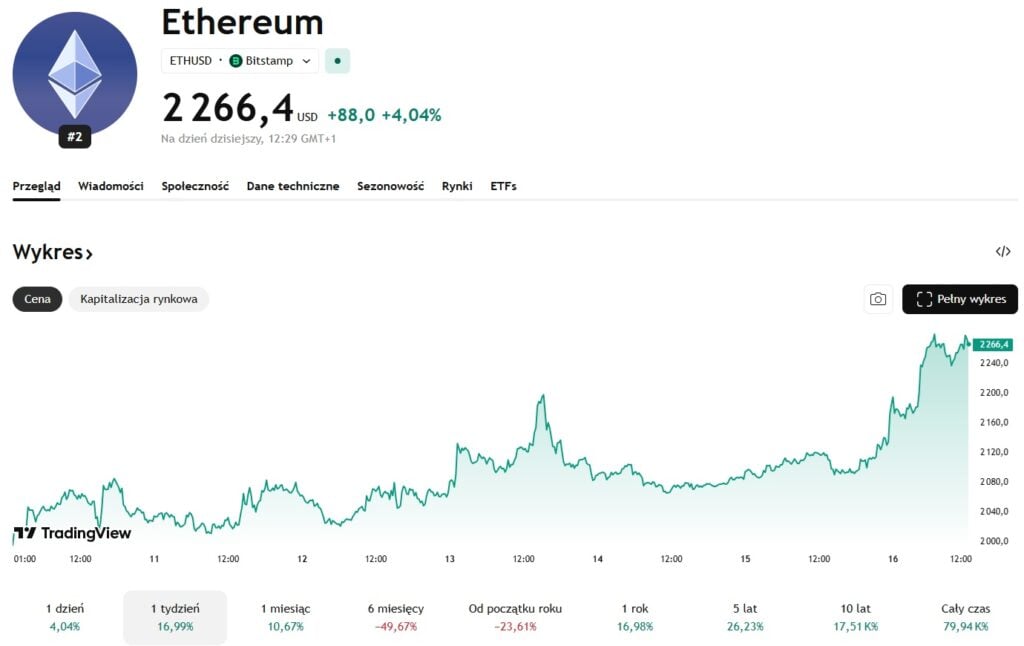Select the Cena chart toggle
The image size is (1024, 646).
pyautogui.click(x=38, y=299)
